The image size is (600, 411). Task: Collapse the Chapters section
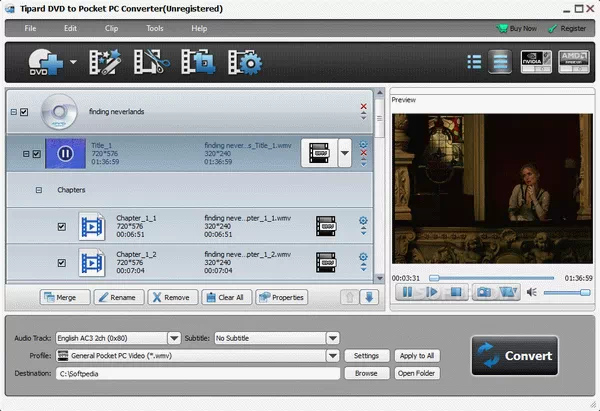[39, 189]
